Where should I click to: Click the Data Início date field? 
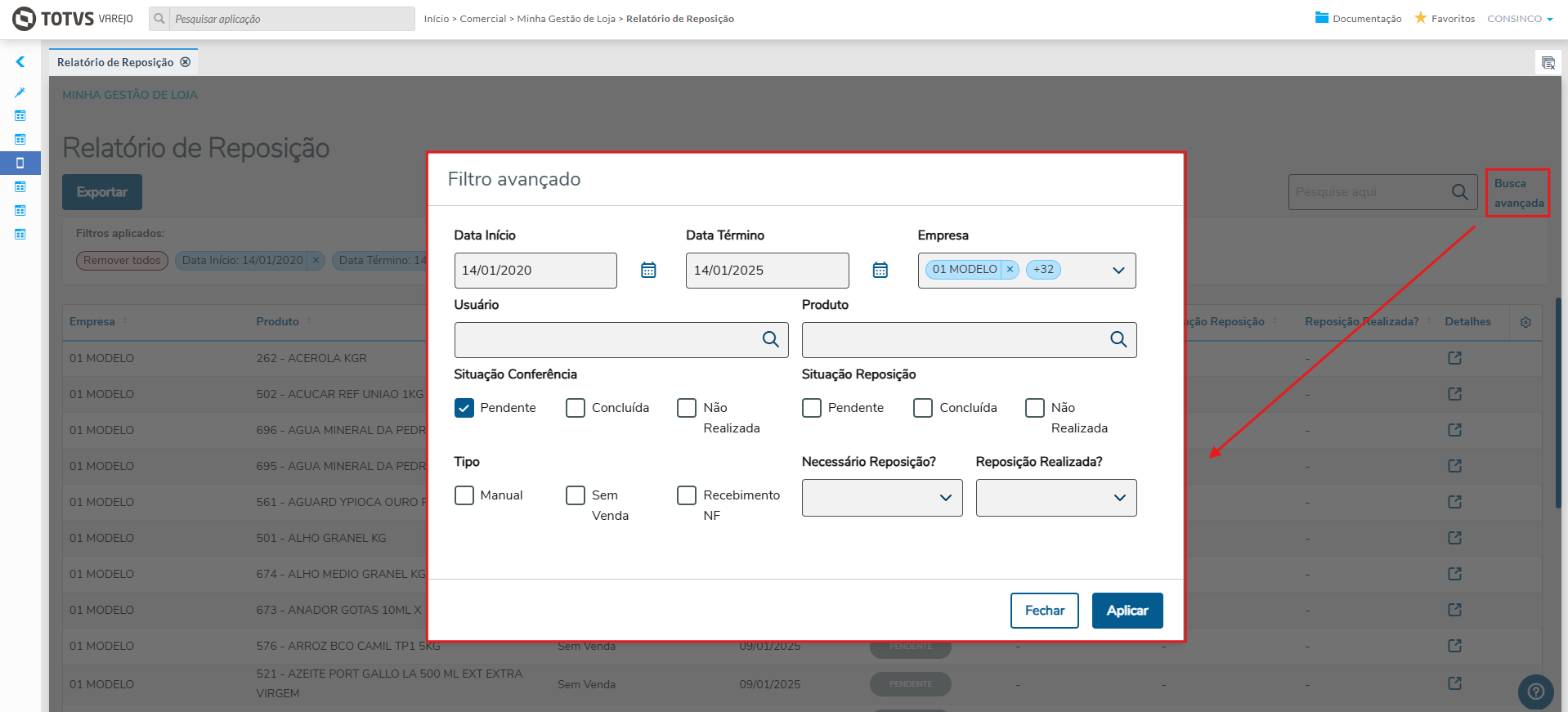tap(535, 271)
